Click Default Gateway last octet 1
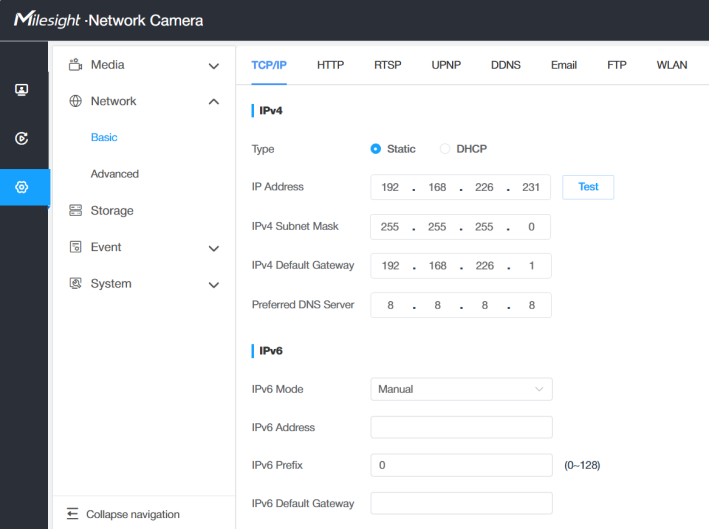The height and width of the screenshot is (529, 709). coord(532,265)
